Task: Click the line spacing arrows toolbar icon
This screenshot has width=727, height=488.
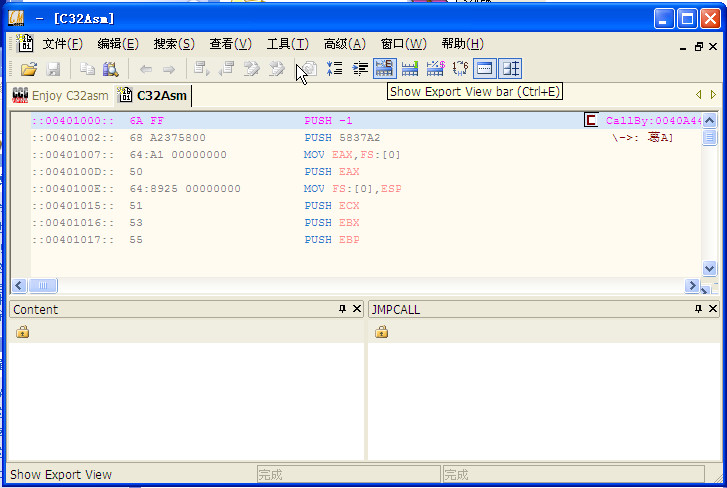Action: click(334, 69)
